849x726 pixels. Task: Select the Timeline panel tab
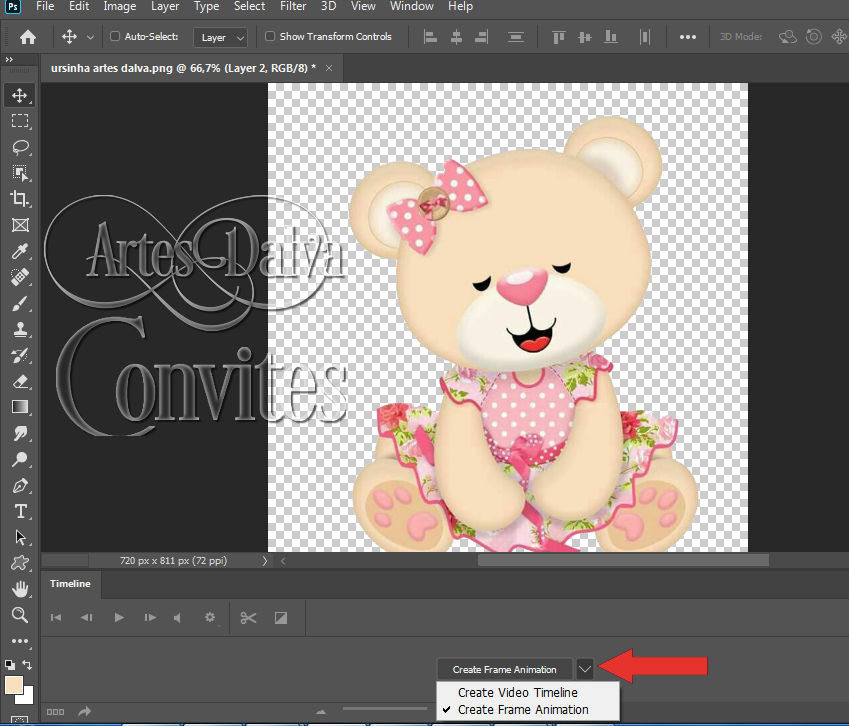[70, 584]
